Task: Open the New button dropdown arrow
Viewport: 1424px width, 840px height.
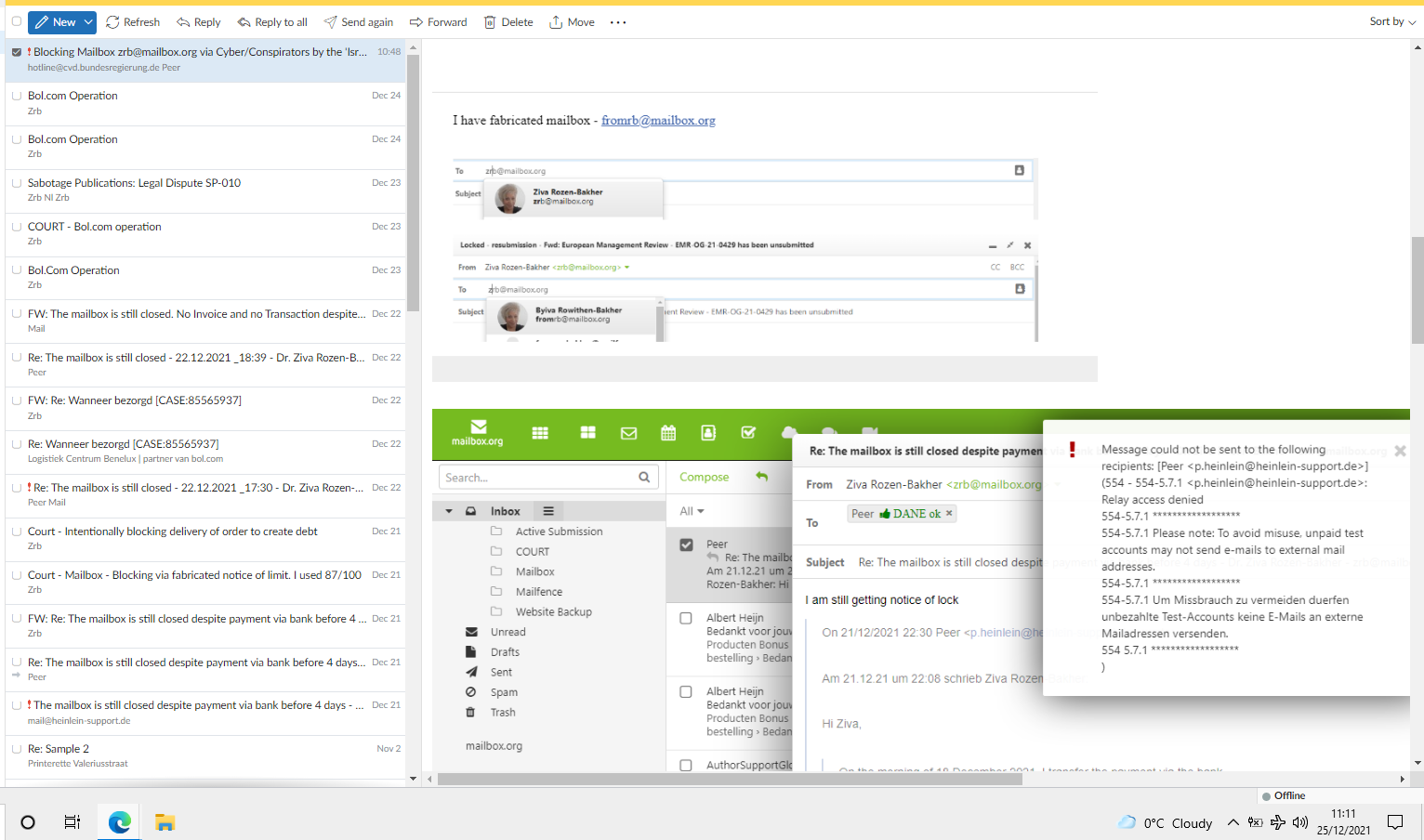Action: click(88, 22)
